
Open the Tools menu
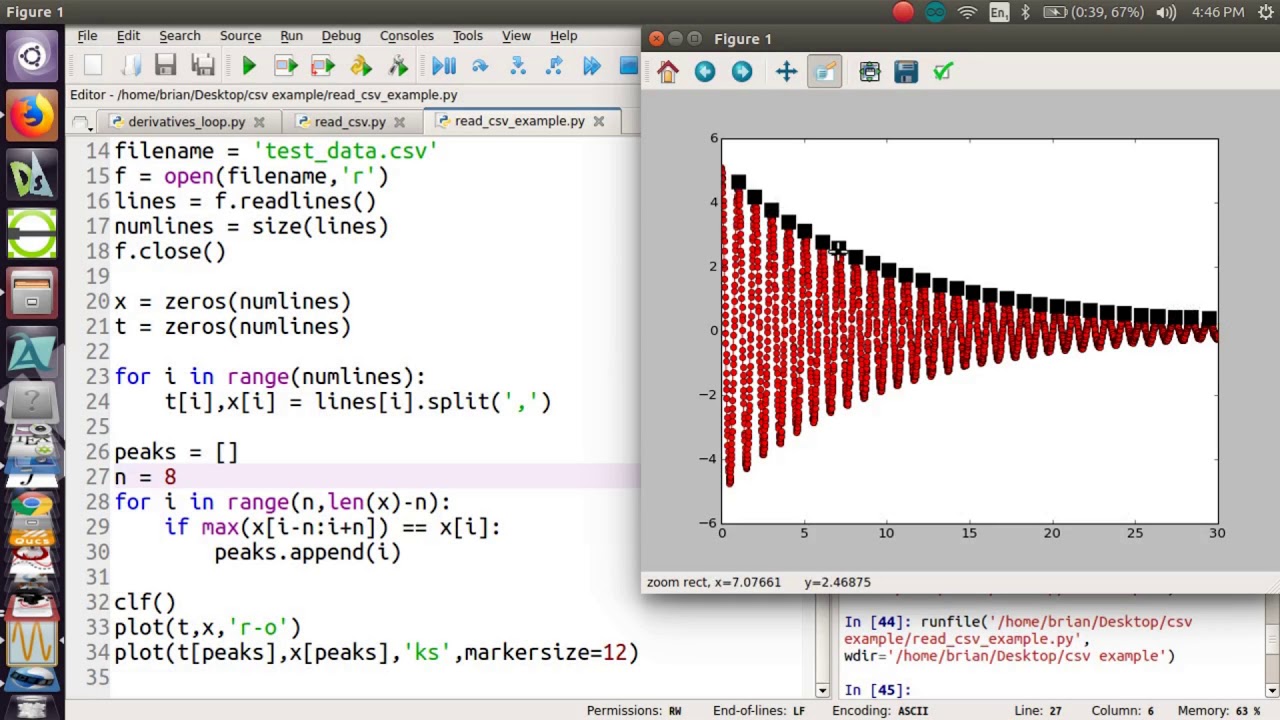pos(467,35)
